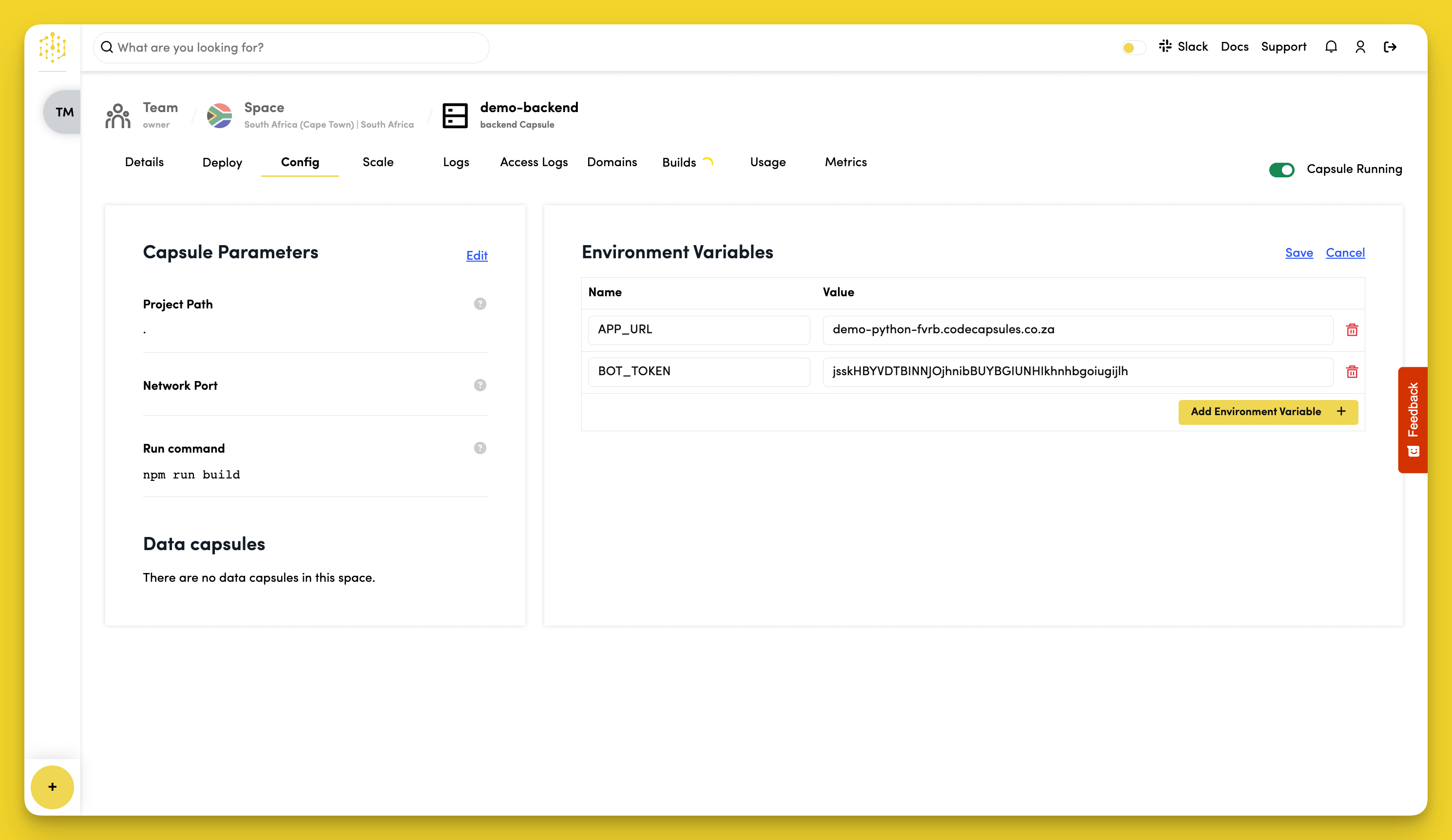This screenshot has height=840, width=1452.
Task: Click Add Environment Variable
Action: [1267, 411]
